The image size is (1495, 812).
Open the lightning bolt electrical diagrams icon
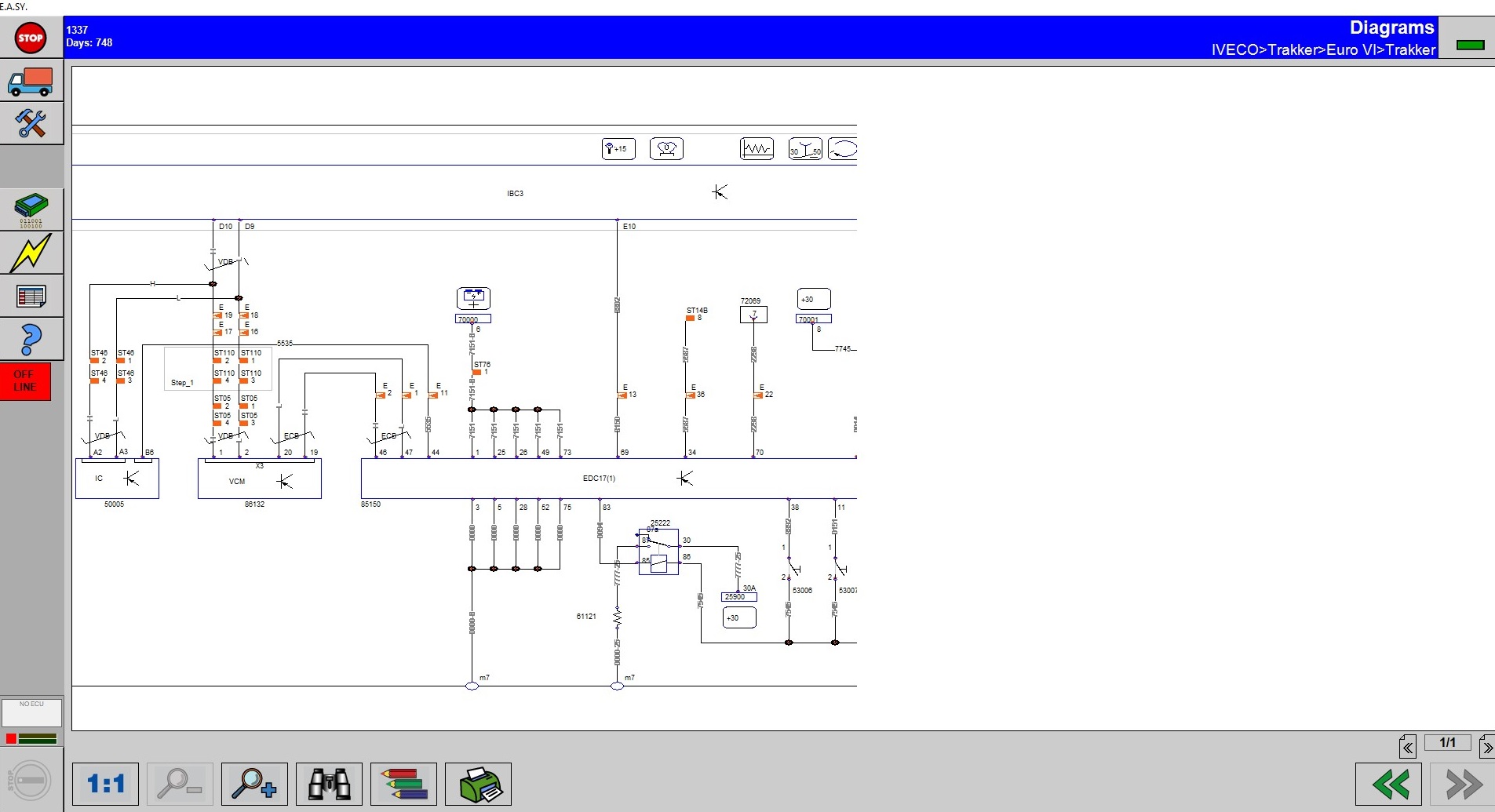pos(31,253)
